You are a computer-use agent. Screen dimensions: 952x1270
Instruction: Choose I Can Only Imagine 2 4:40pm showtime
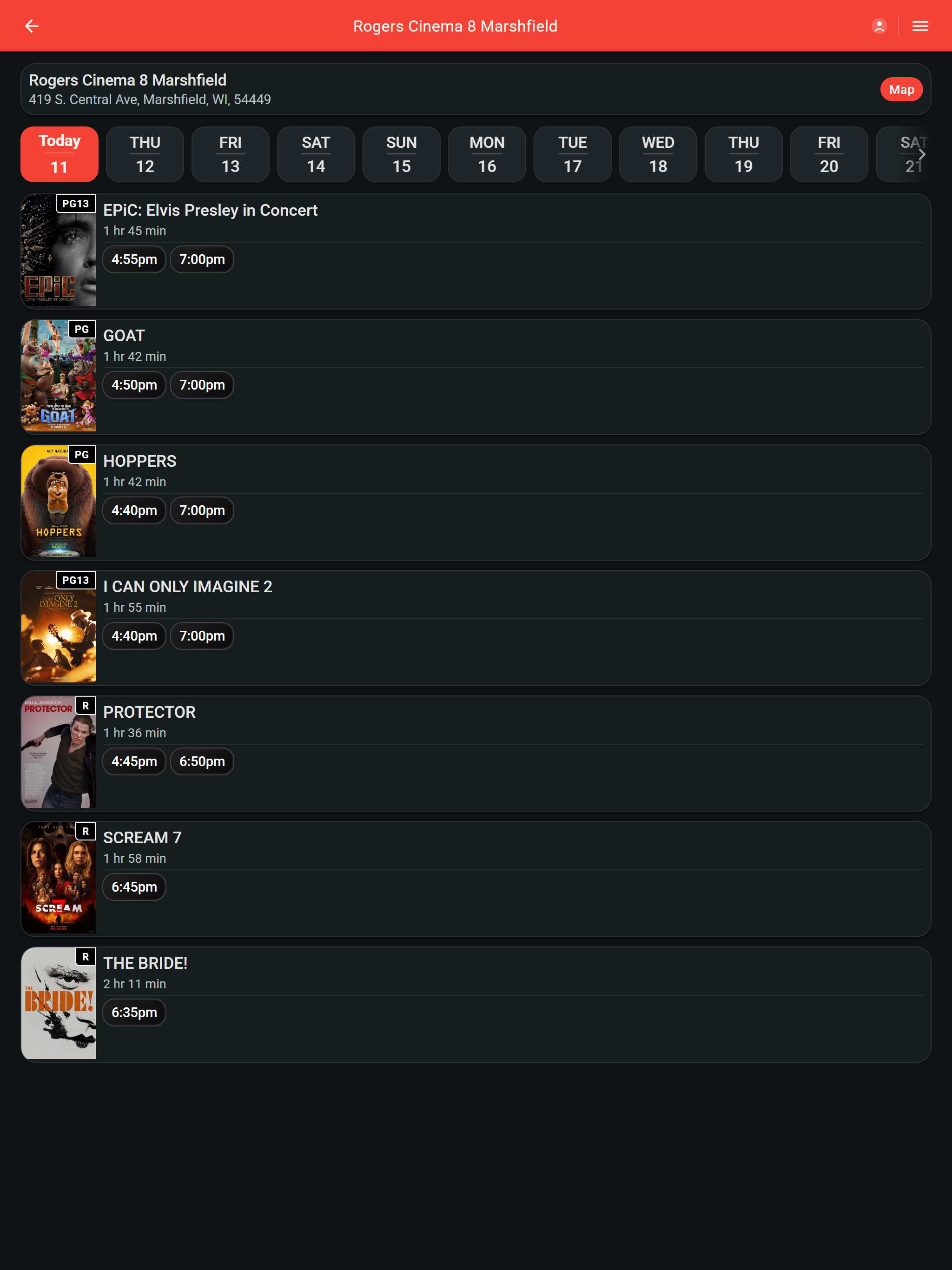134,636
